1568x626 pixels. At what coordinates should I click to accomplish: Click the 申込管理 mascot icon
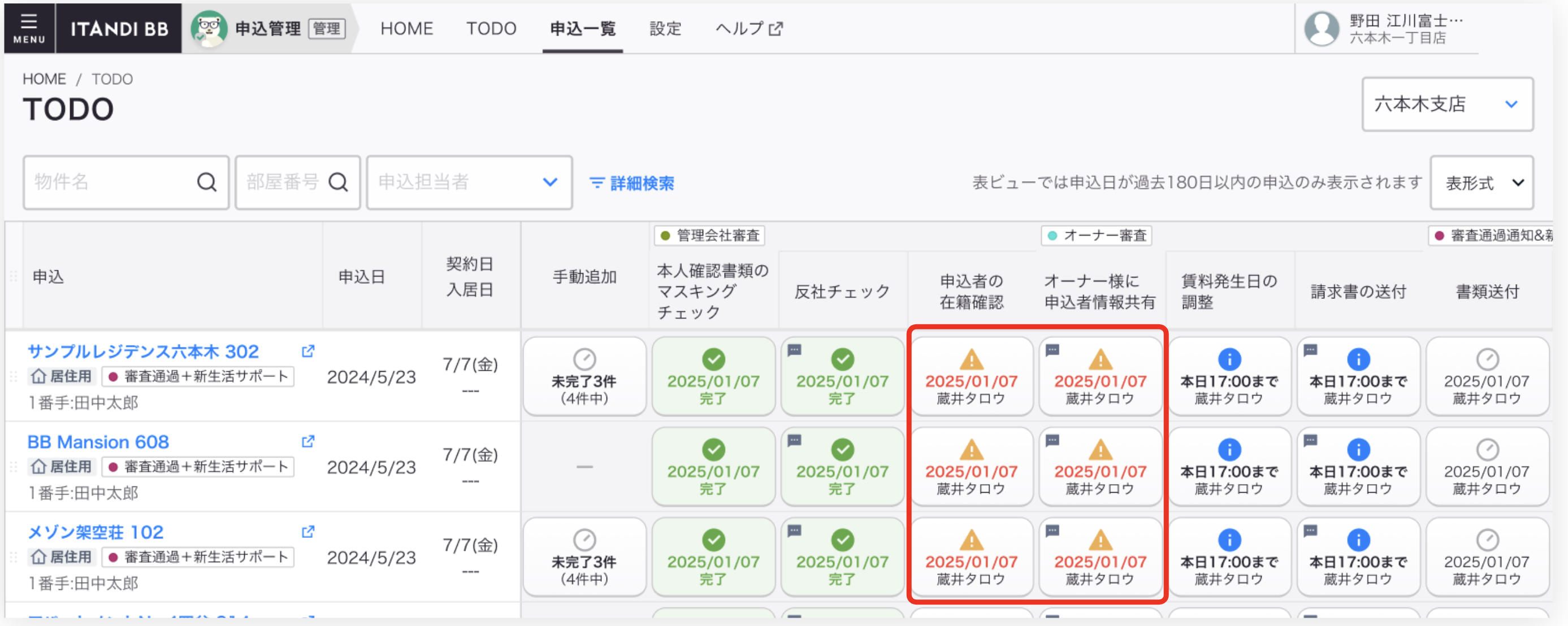tap(209, 29)
